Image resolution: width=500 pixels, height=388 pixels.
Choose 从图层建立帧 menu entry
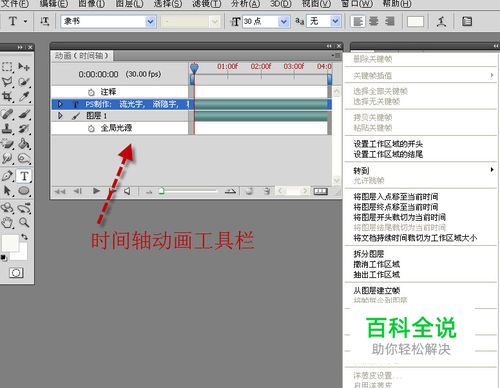click(377, 290)
